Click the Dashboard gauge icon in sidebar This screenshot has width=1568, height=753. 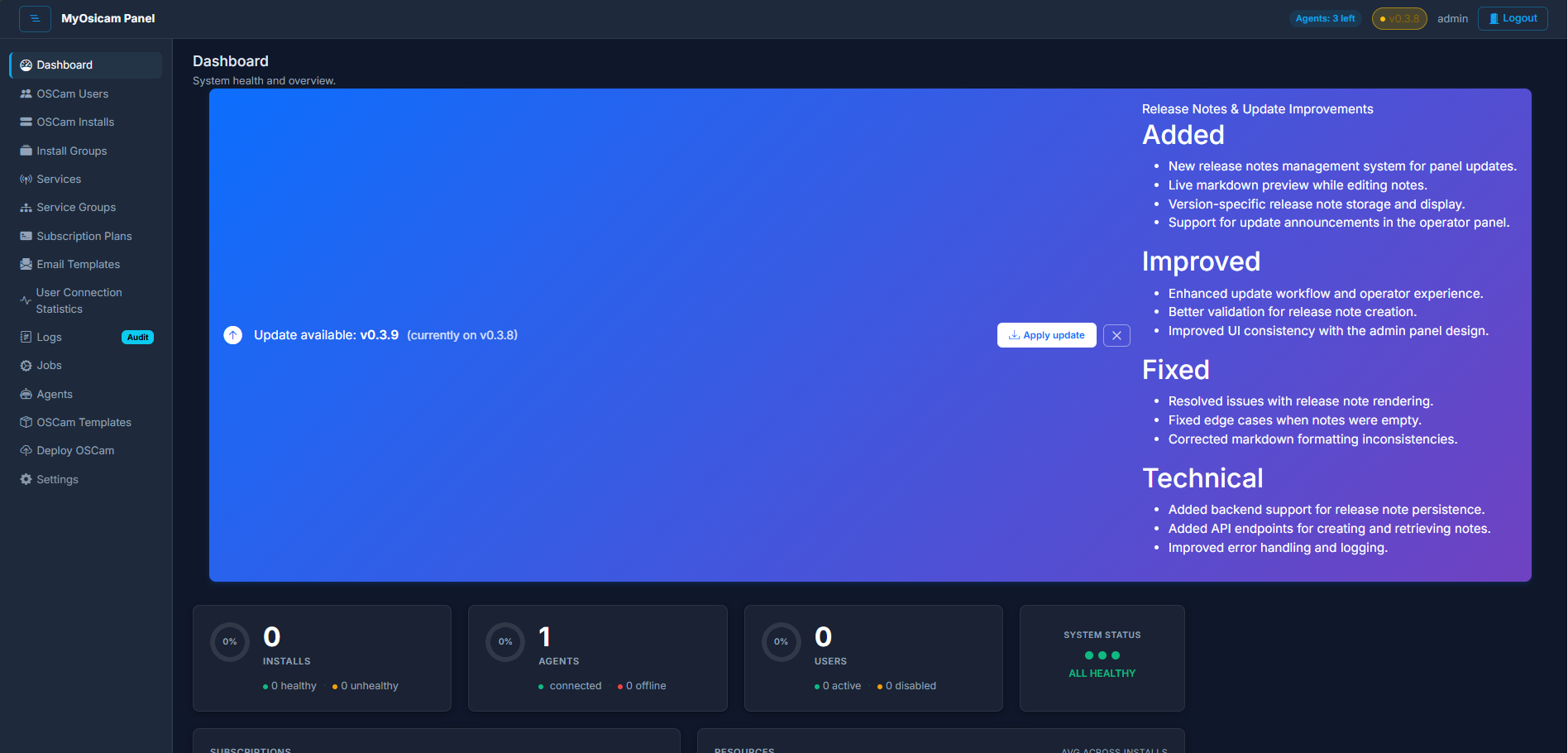point(26,65)
